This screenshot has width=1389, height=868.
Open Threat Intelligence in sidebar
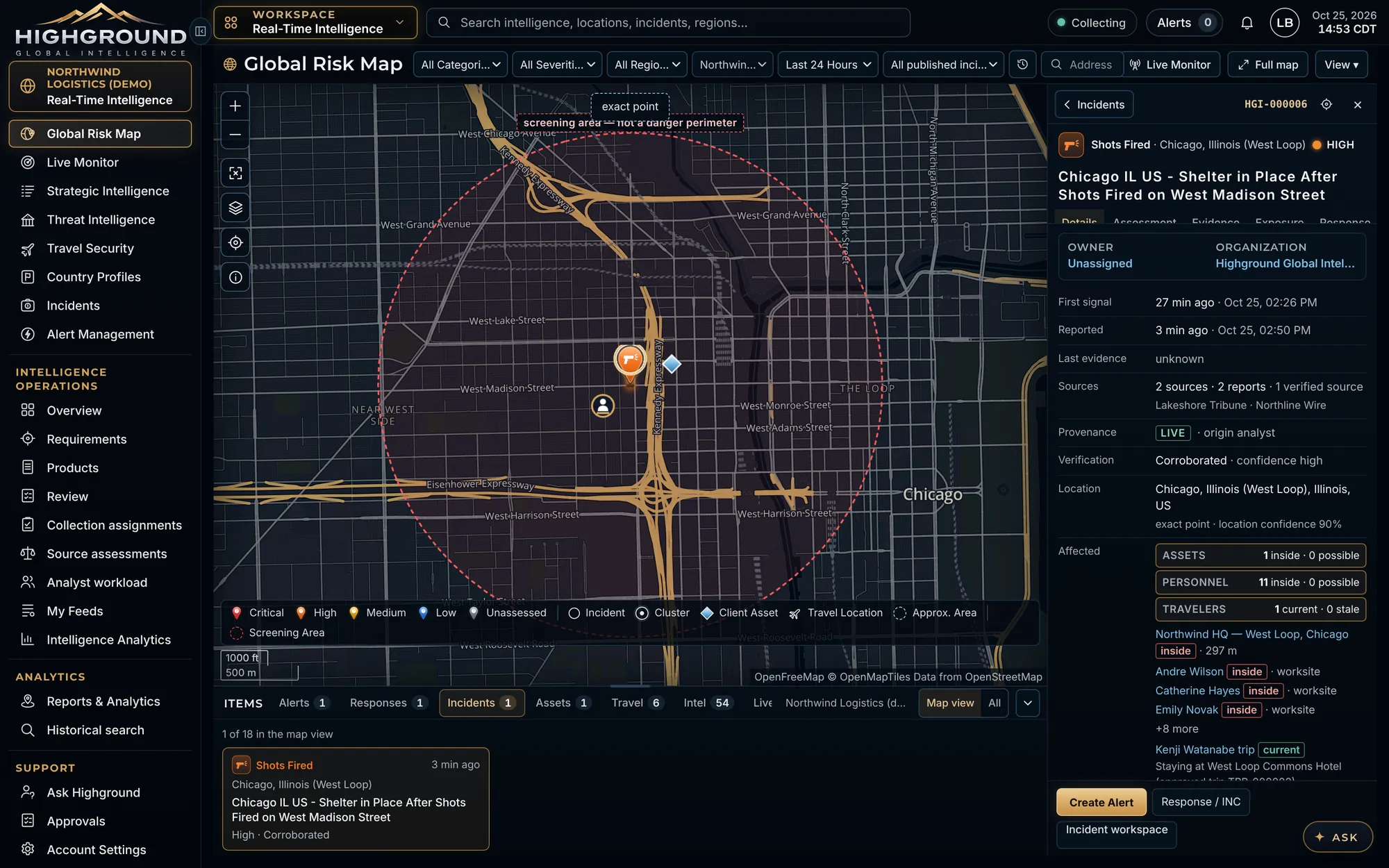click(x=99, y=219)
